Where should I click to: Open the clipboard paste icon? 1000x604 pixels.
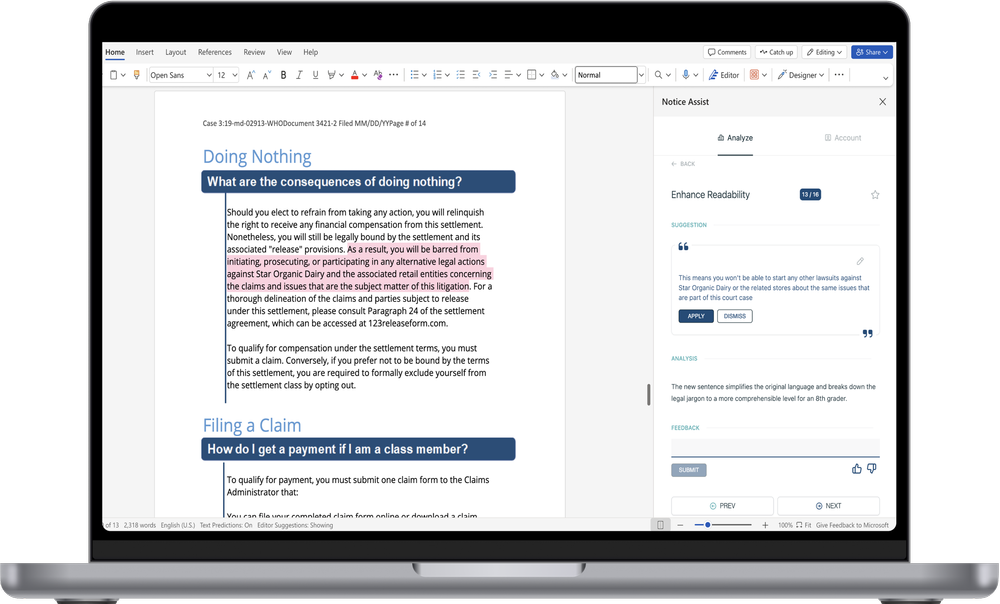click(x=114, y=75)
